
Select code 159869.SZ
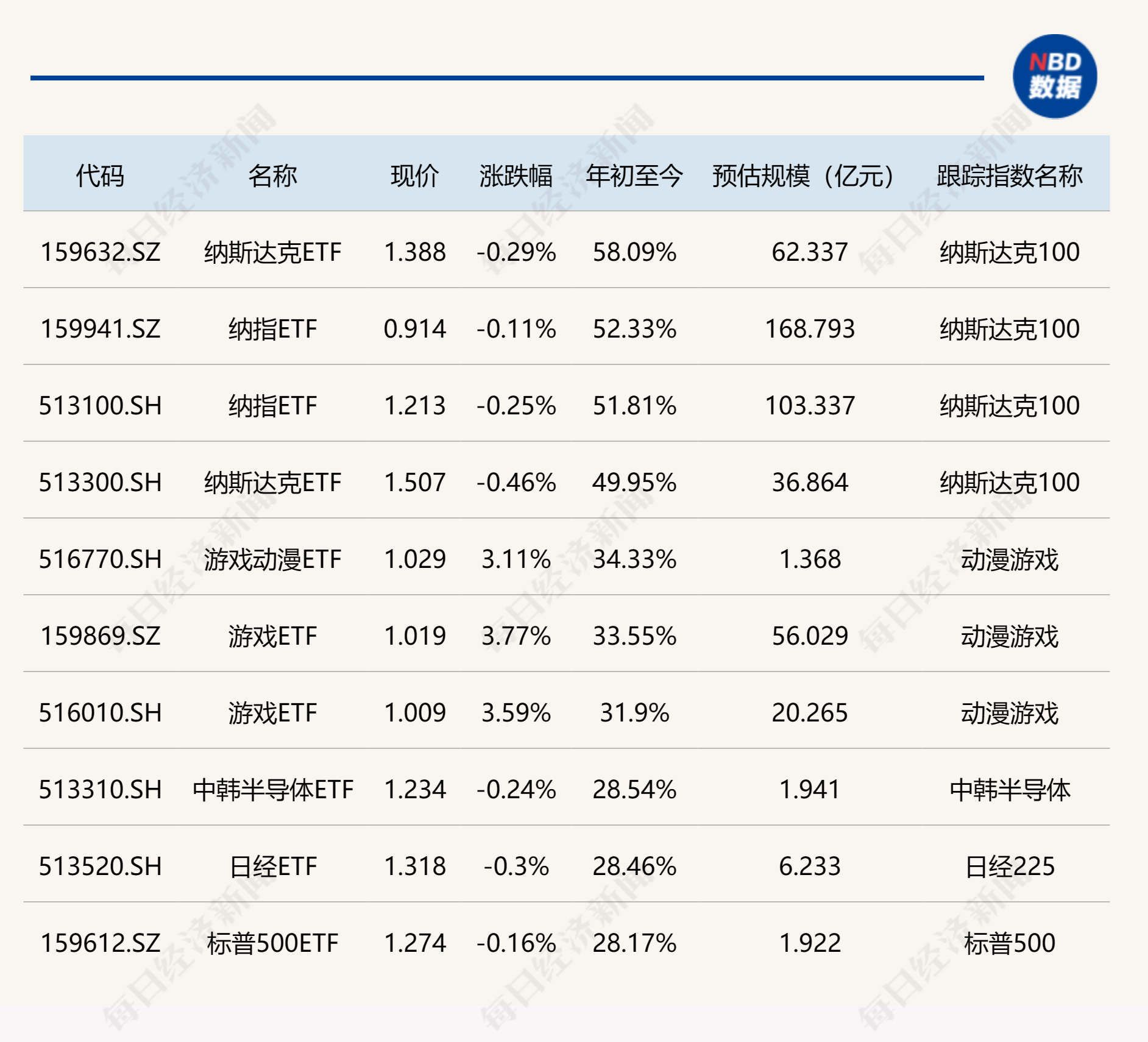tap(100, 636)
